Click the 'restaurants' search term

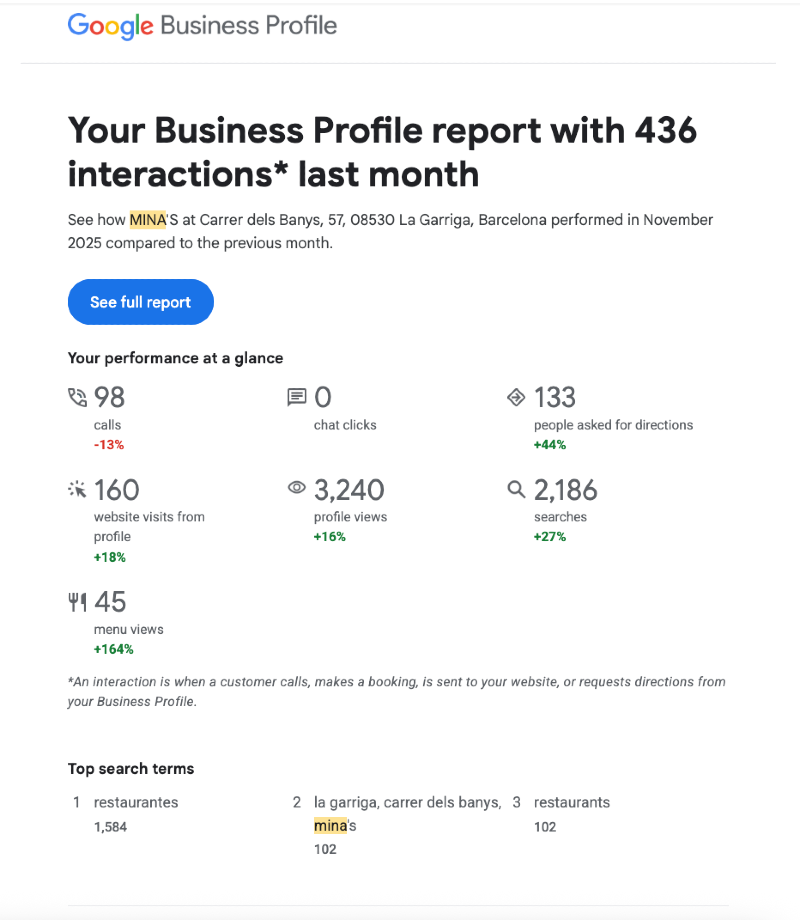click(572, 802)
